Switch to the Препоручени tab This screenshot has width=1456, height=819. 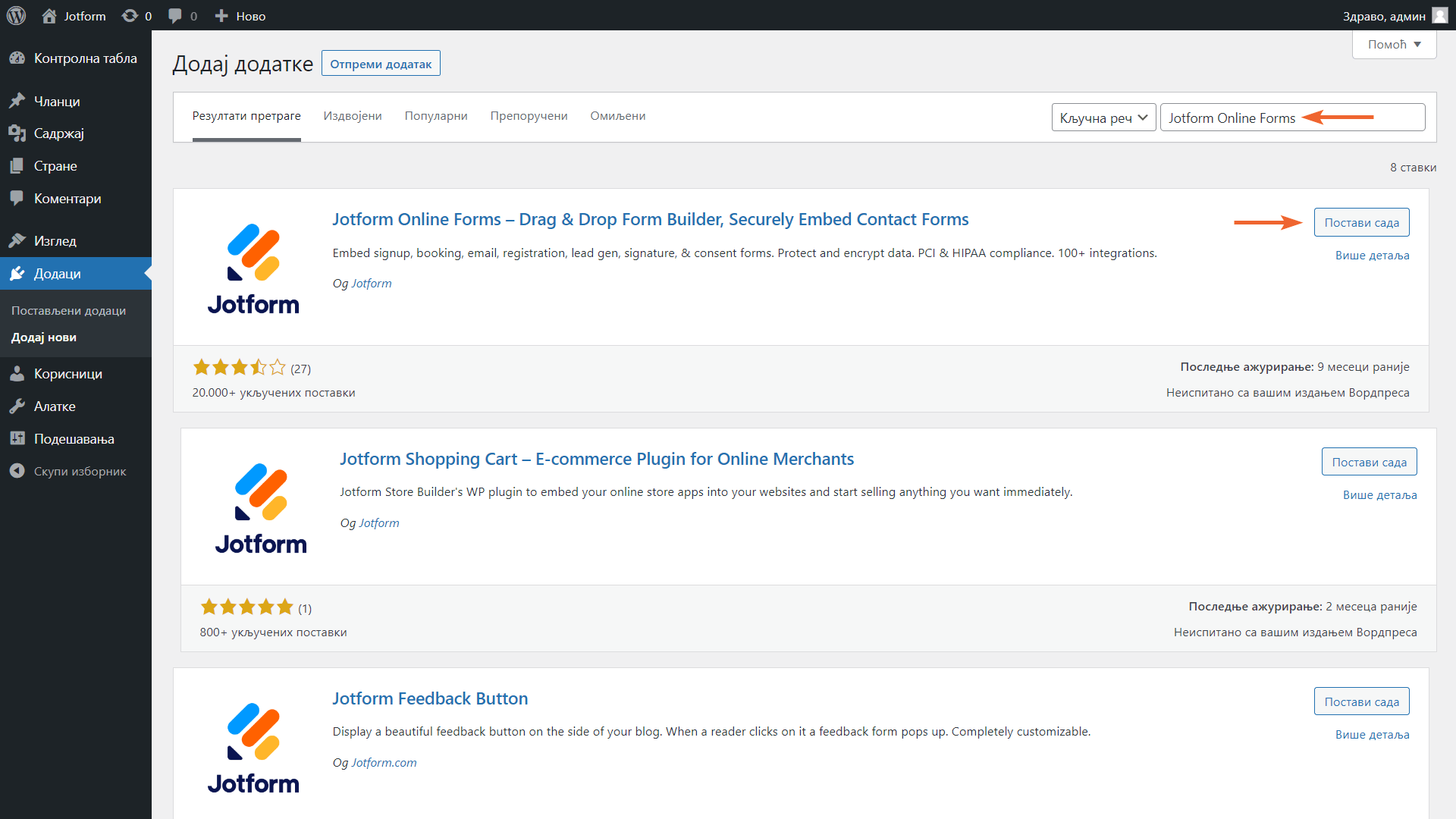tap(529, 116)
